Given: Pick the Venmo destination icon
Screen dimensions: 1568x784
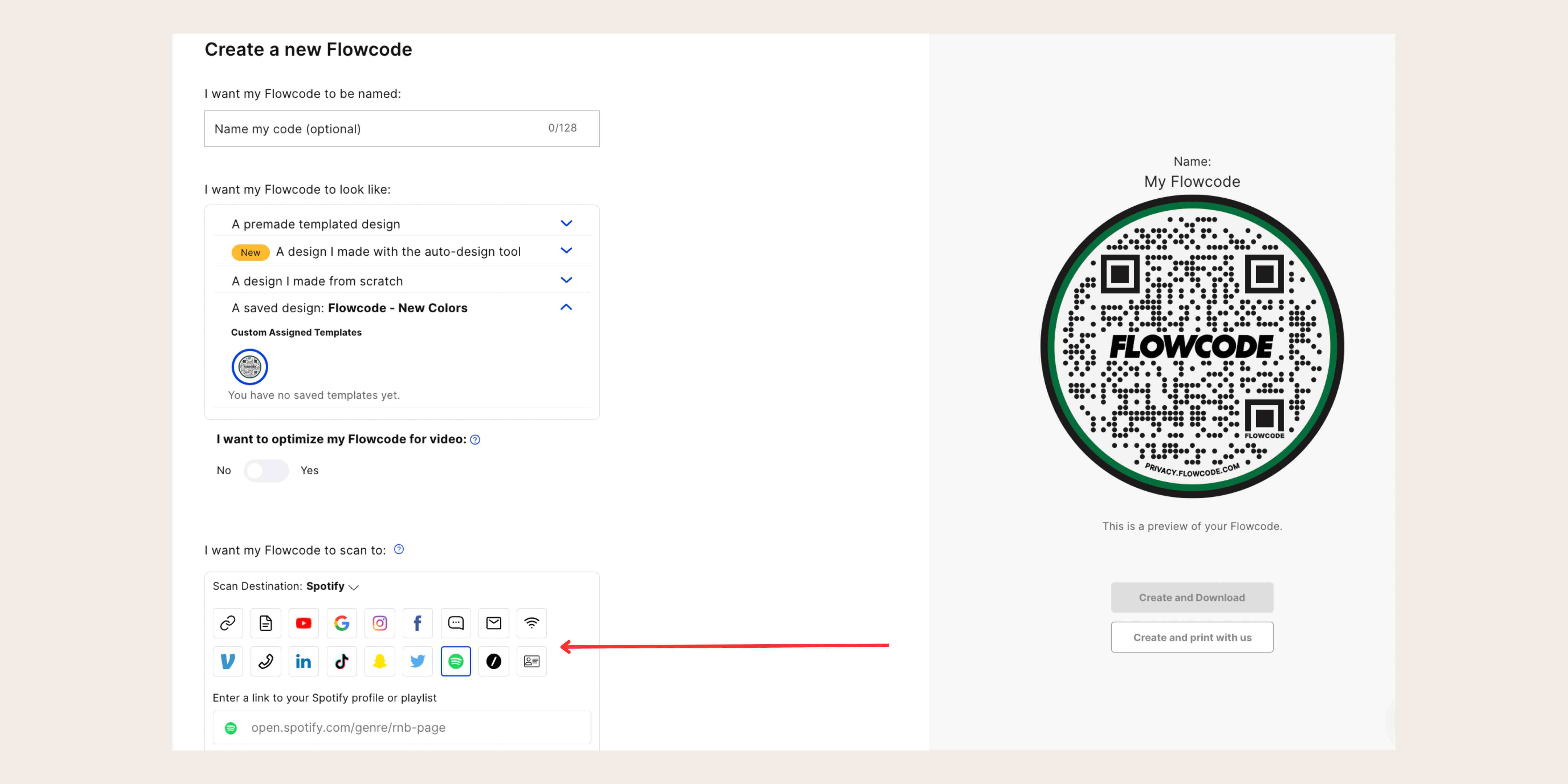Looking at the screenshot, I should (x=227, y=661).
